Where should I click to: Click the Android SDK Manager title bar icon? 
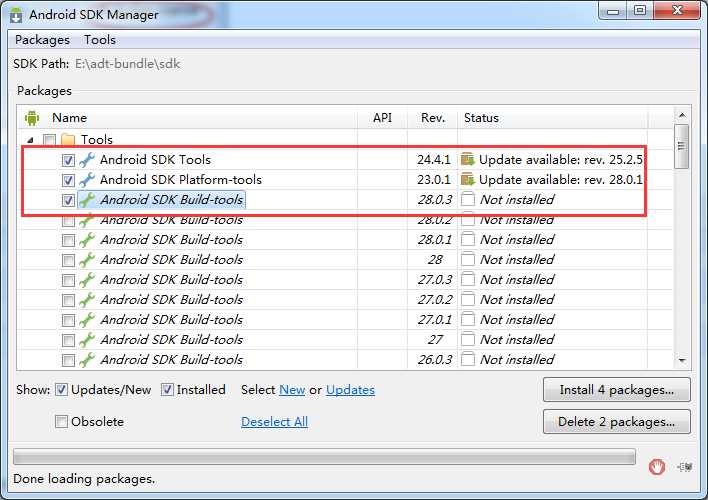16,15
